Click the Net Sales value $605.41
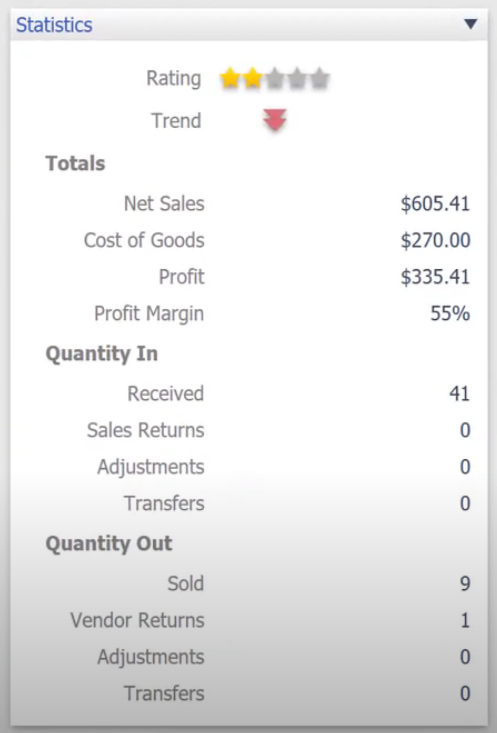 (435, 204)
